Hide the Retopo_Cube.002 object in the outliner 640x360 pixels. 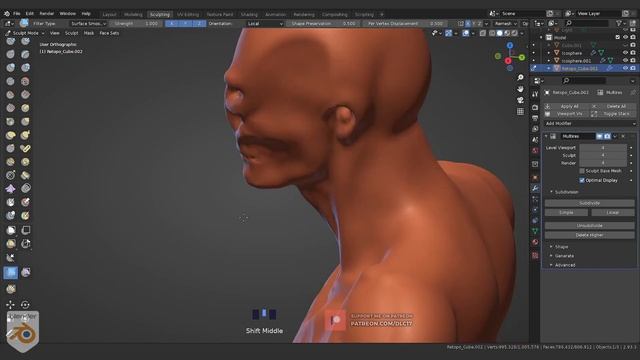[x=625, y=68]
